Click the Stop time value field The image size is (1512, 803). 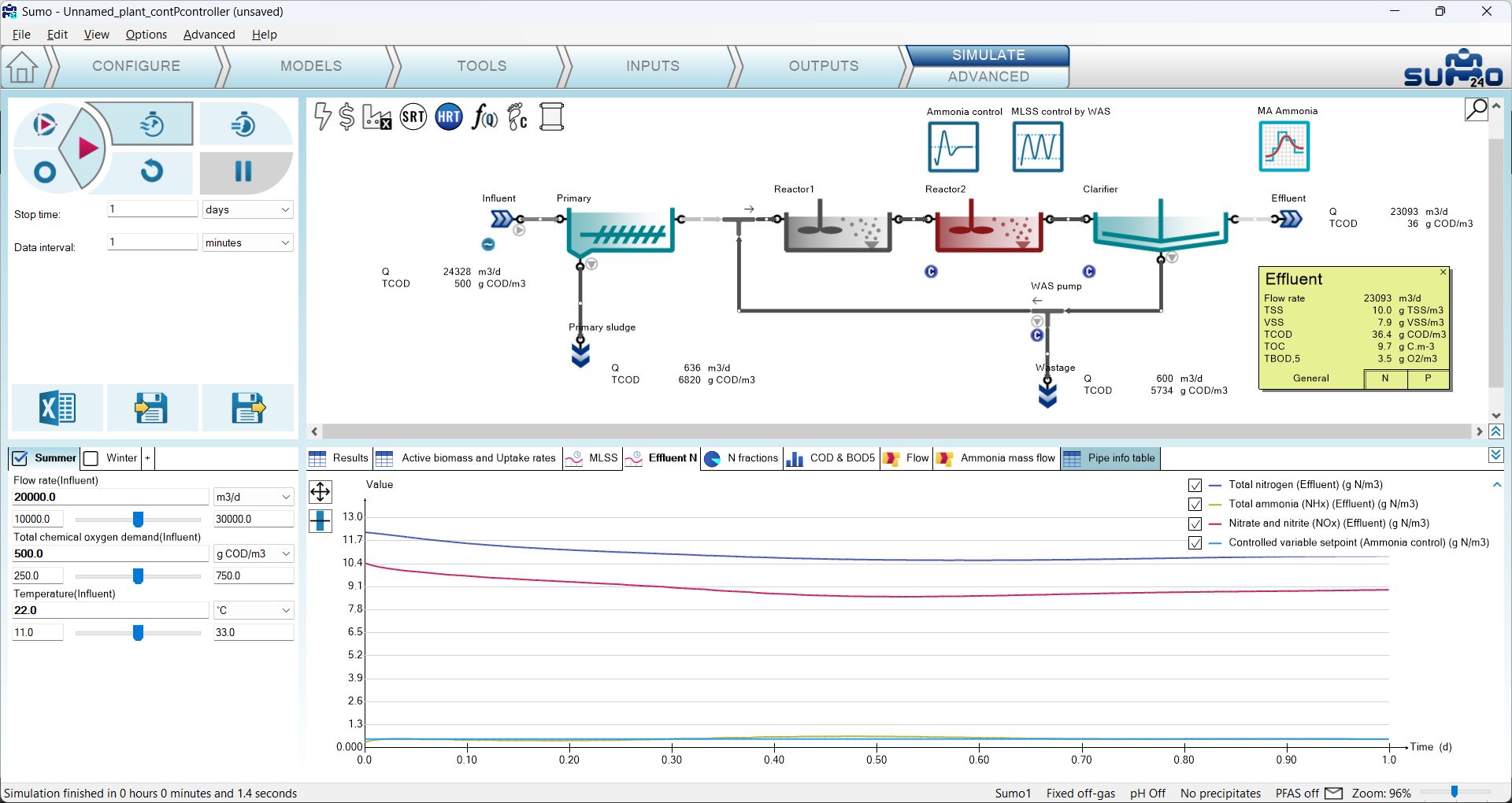click(x=152, y=209)
